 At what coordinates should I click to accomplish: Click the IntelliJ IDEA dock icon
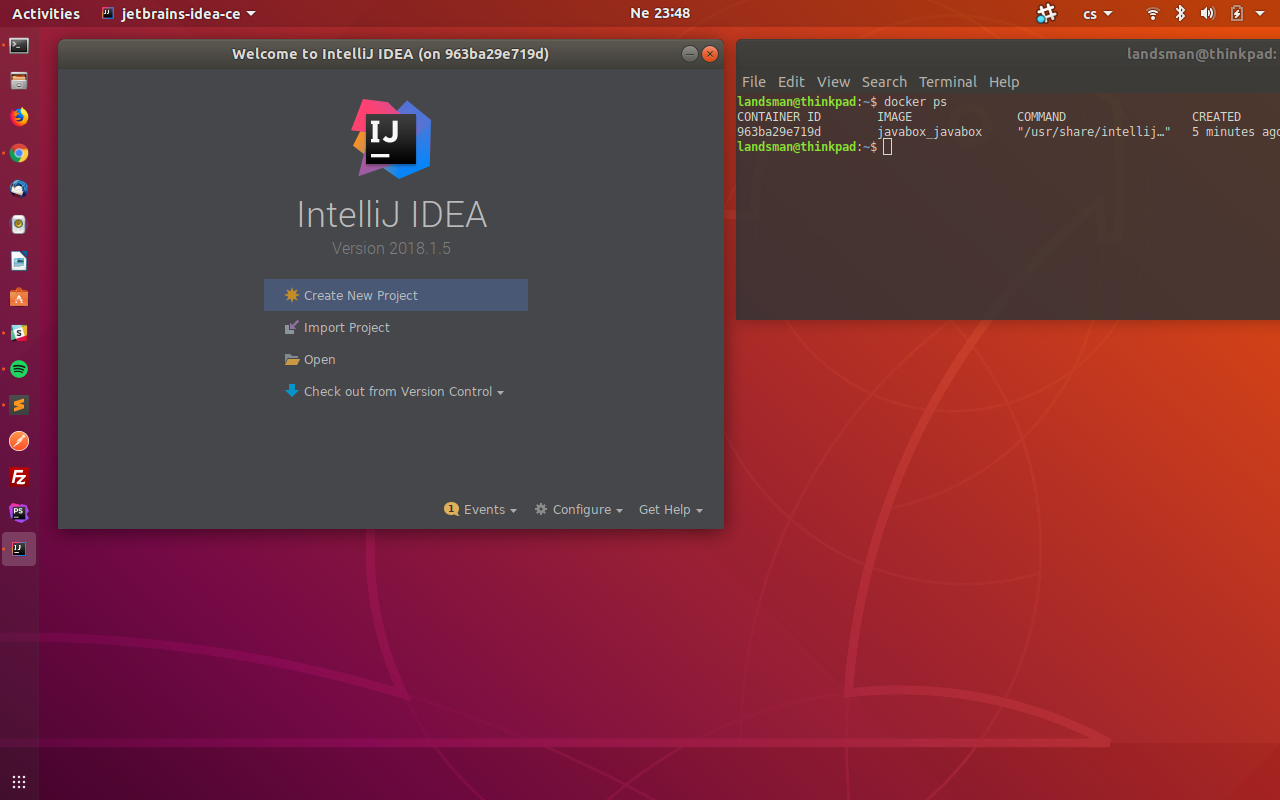pos(19,549)
